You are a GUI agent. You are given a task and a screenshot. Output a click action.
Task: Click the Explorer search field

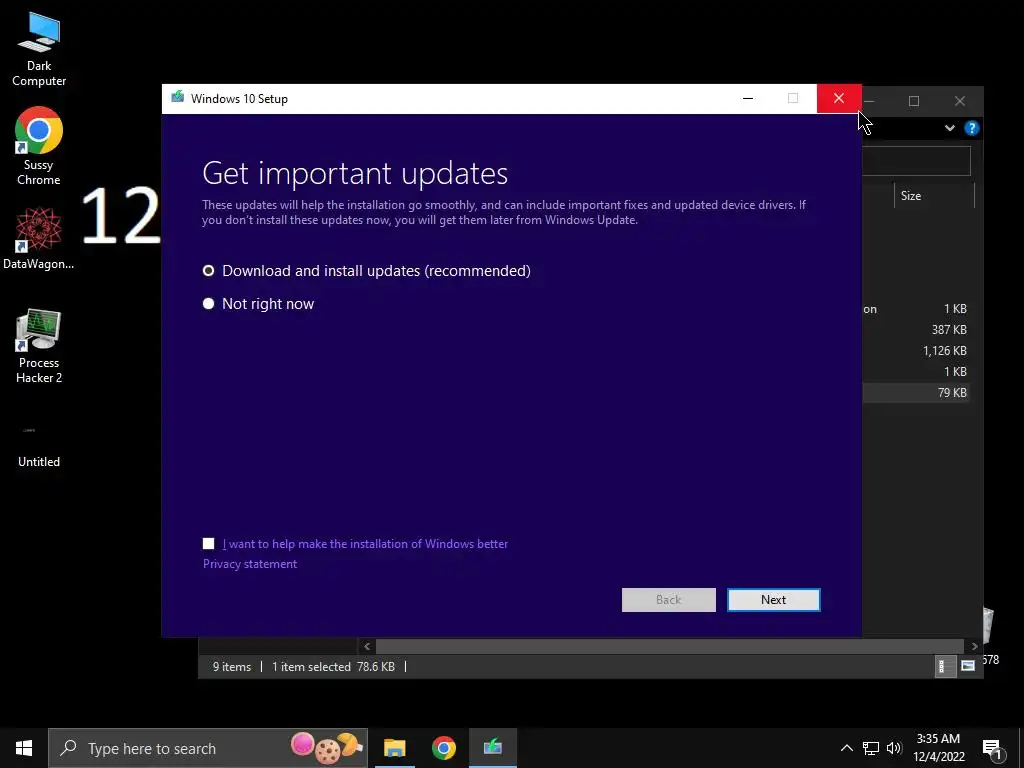point(916,161)
